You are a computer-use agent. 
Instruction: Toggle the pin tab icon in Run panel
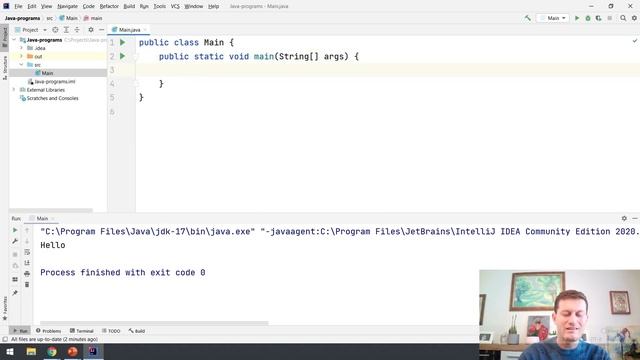click(x=15, y=293)
